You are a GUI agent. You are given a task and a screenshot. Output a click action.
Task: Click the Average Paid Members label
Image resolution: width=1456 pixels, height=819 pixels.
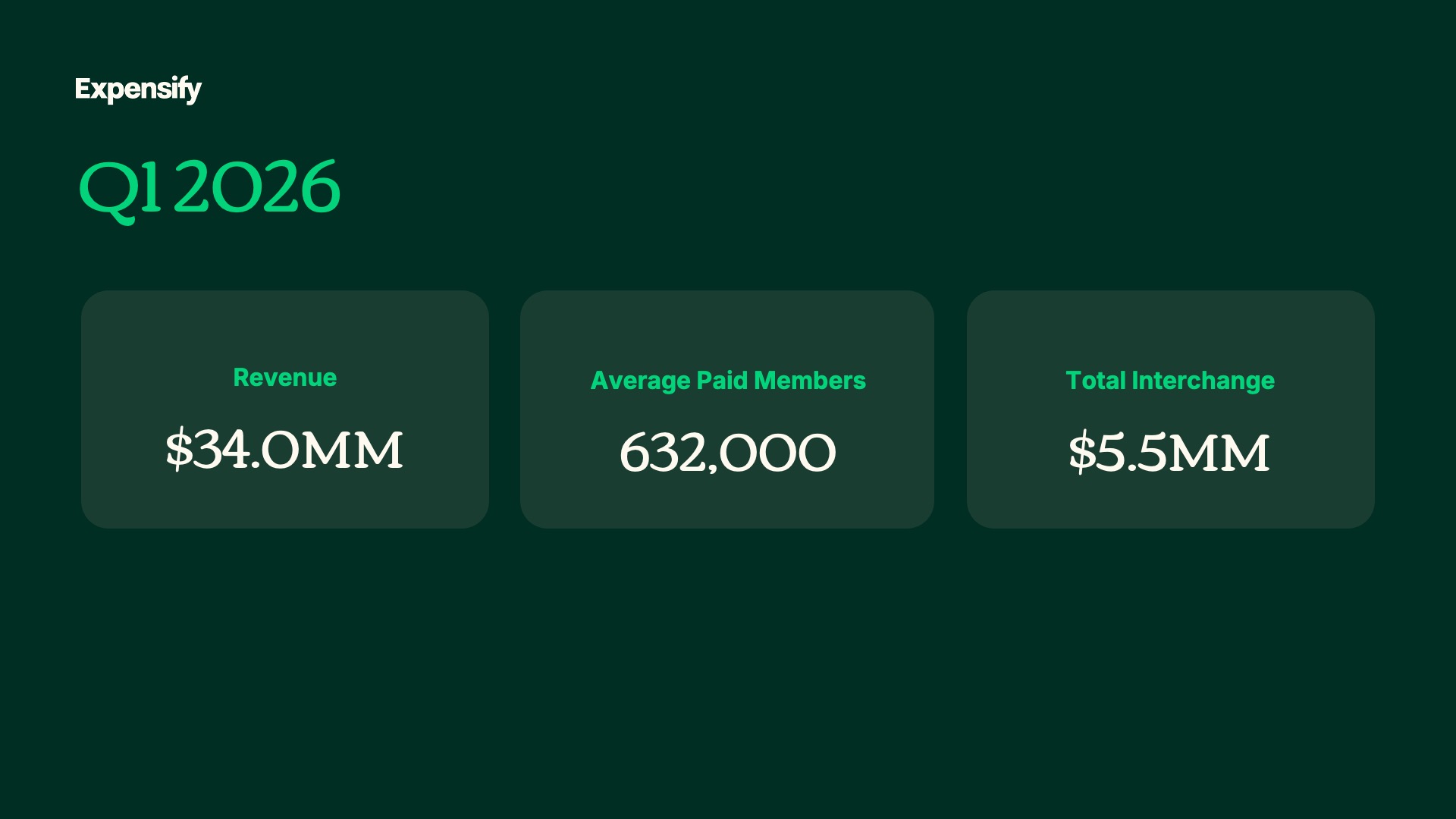pos(728,381)
